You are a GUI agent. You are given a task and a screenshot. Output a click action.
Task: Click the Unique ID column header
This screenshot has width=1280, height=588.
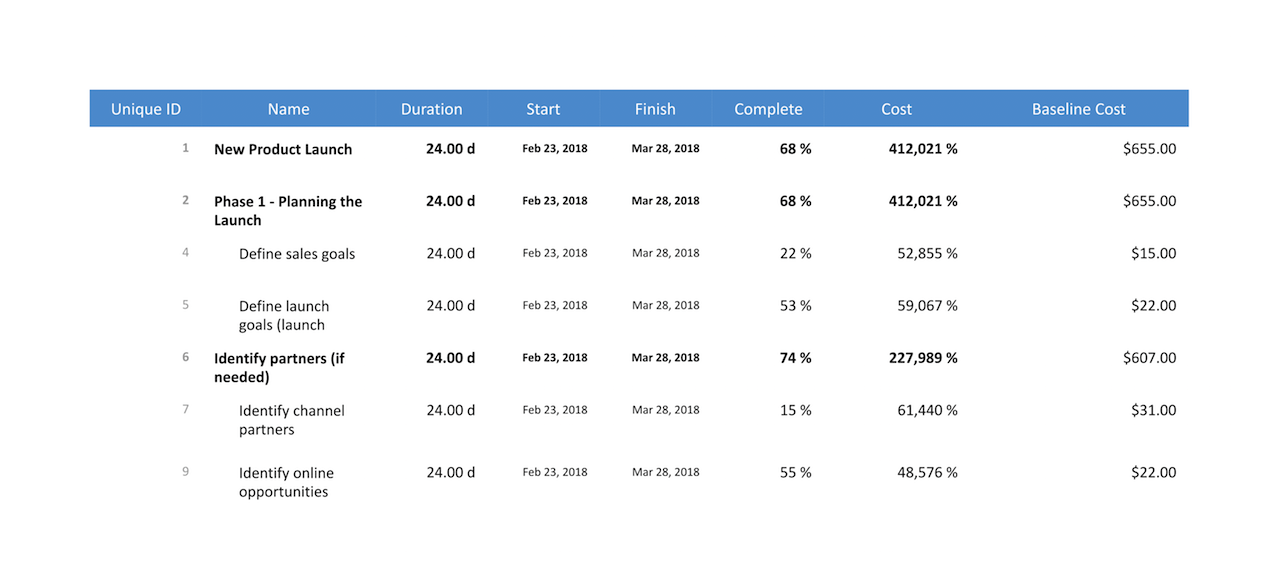(146, 109)
